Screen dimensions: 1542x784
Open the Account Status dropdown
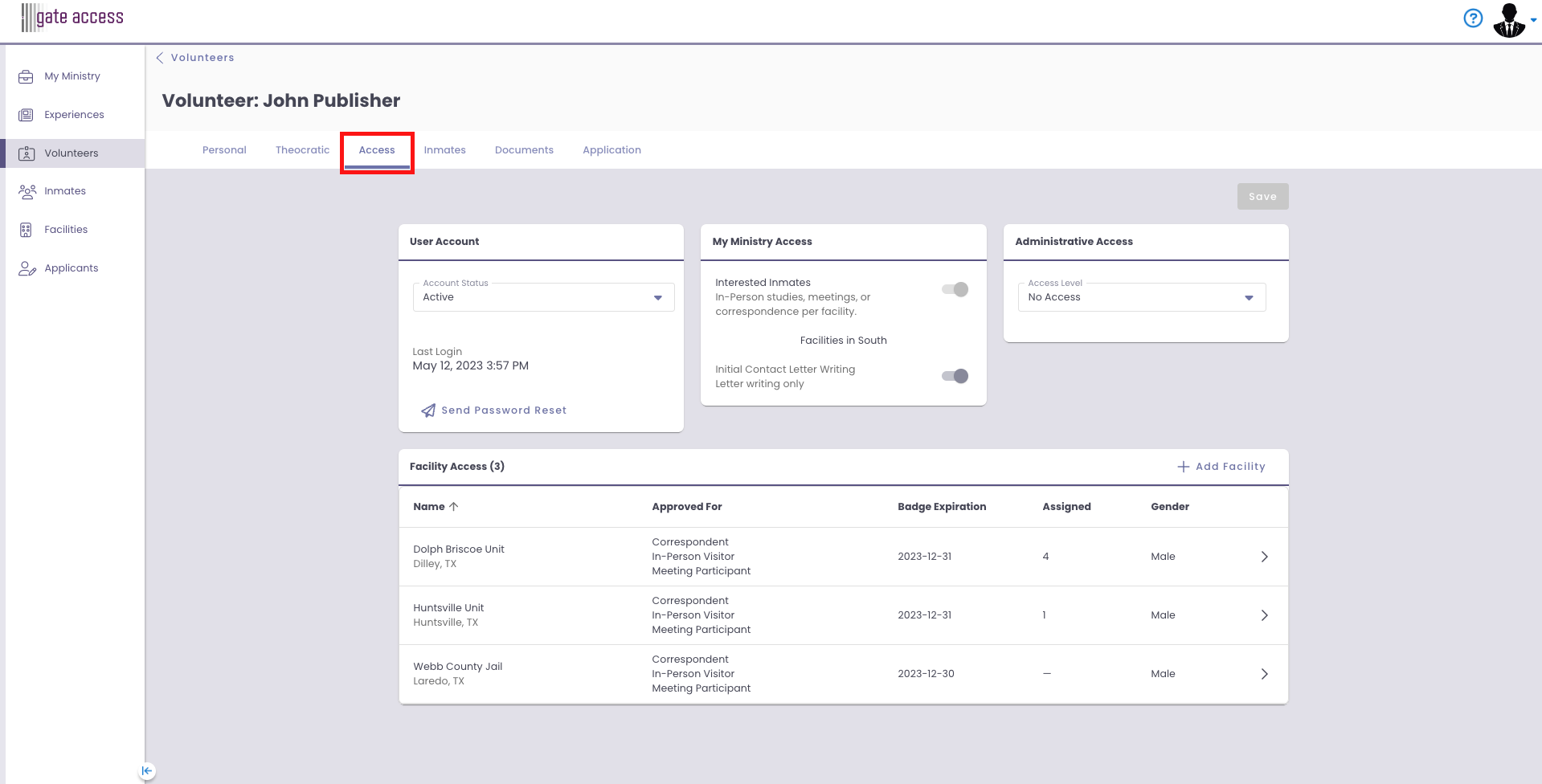point(543,297)
